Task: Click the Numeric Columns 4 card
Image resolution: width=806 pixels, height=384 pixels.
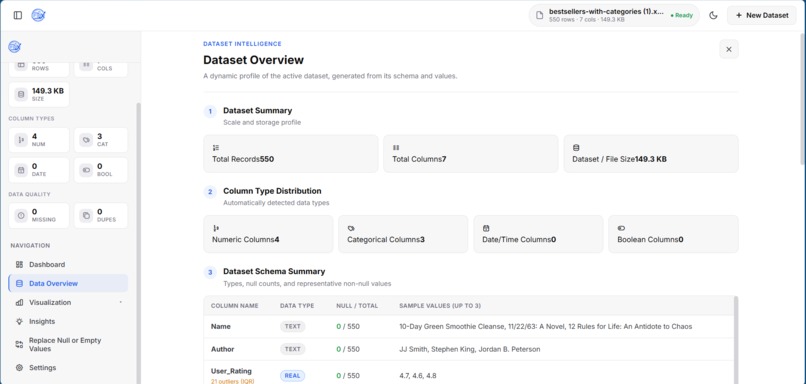Action: (x=268, y=234)
